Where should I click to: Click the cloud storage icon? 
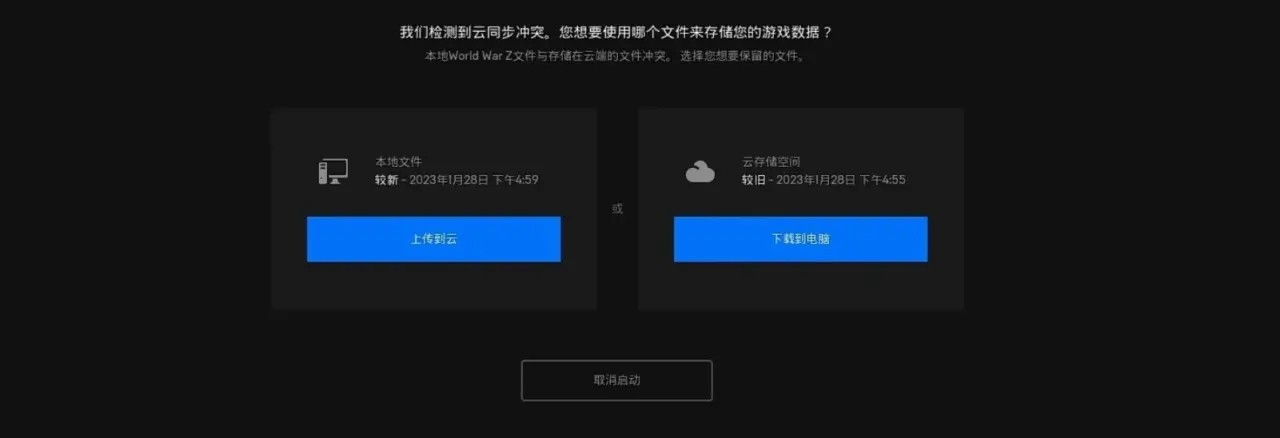[700, 172]
